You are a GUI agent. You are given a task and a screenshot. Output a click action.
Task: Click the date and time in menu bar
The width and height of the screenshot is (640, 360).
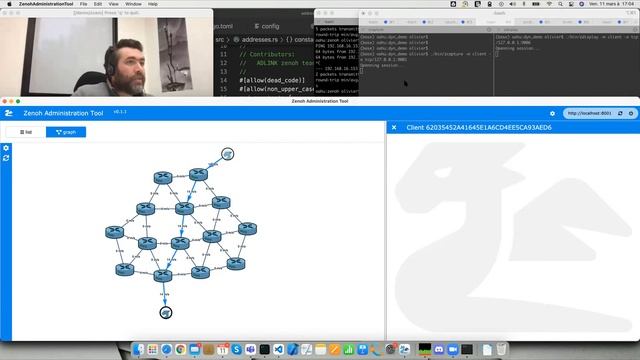click(x=611, y=4)
